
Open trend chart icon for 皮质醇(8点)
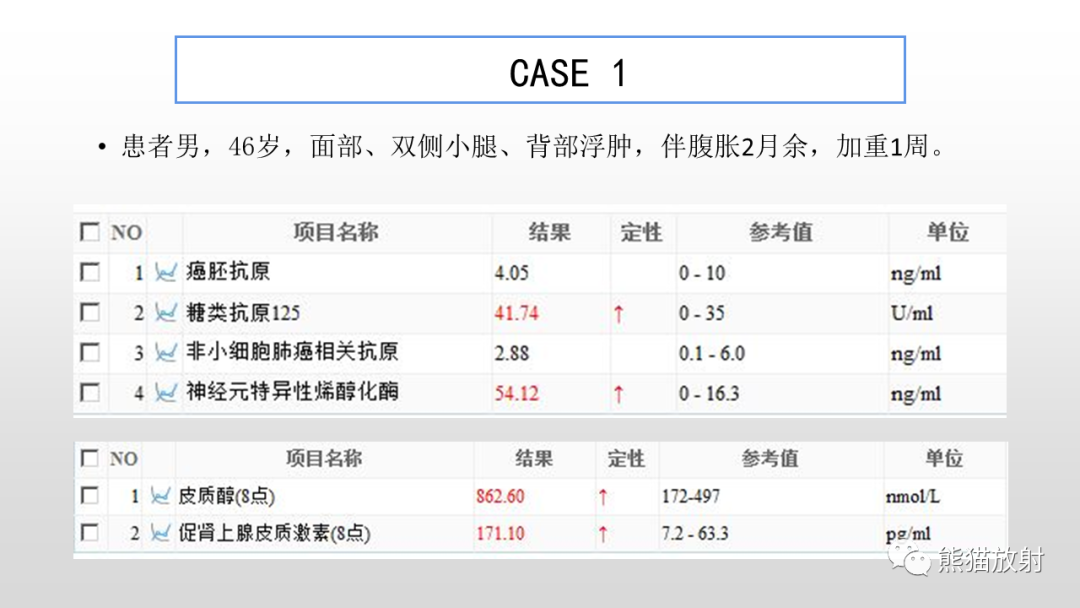pyautogui.click(x=160, y=496)
